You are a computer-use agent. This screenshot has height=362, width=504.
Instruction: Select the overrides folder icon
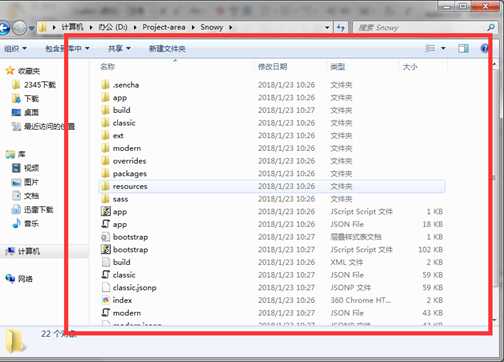pos(105,161)
